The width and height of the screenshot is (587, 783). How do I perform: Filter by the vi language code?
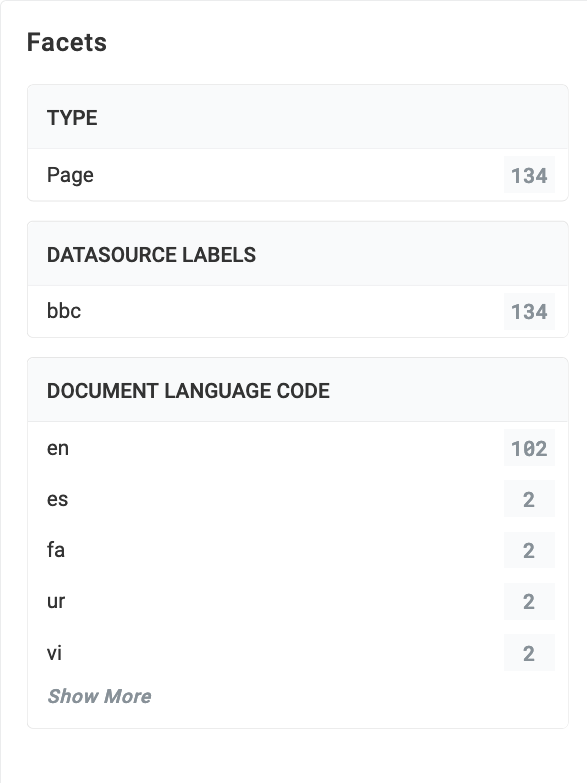54,653
